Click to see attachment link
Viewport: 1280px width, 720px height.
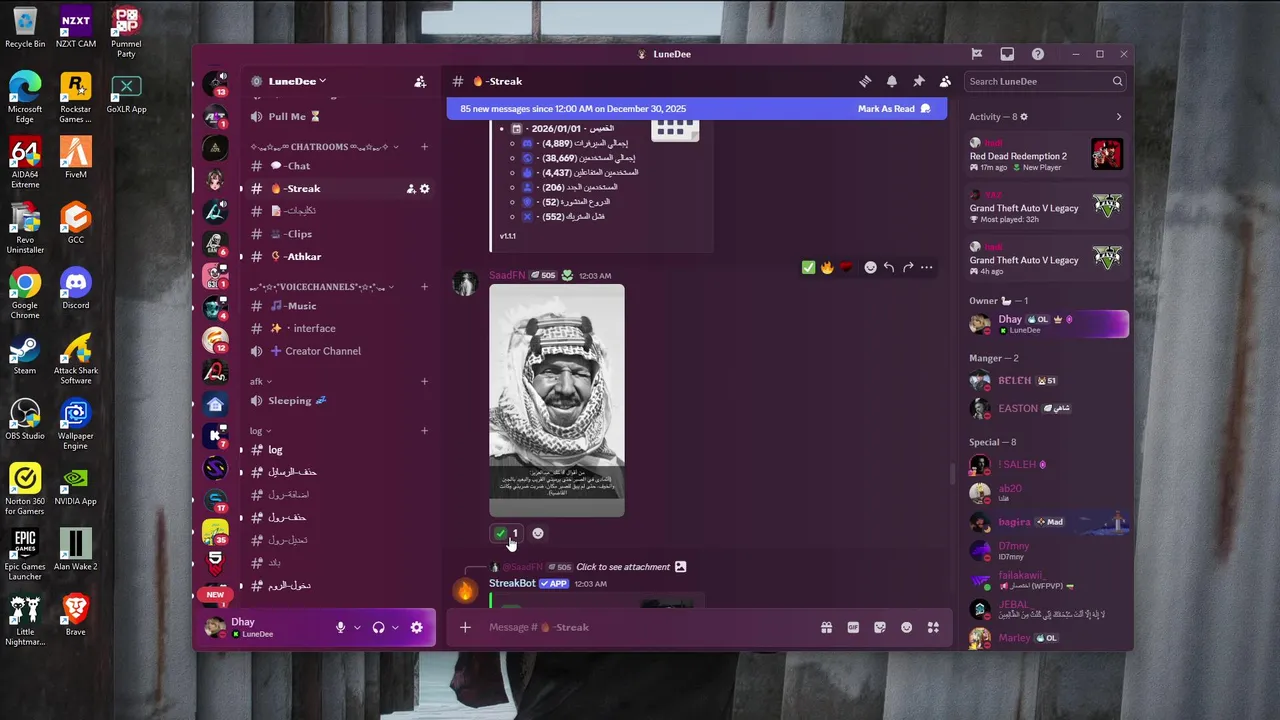(x=623, y=567)
